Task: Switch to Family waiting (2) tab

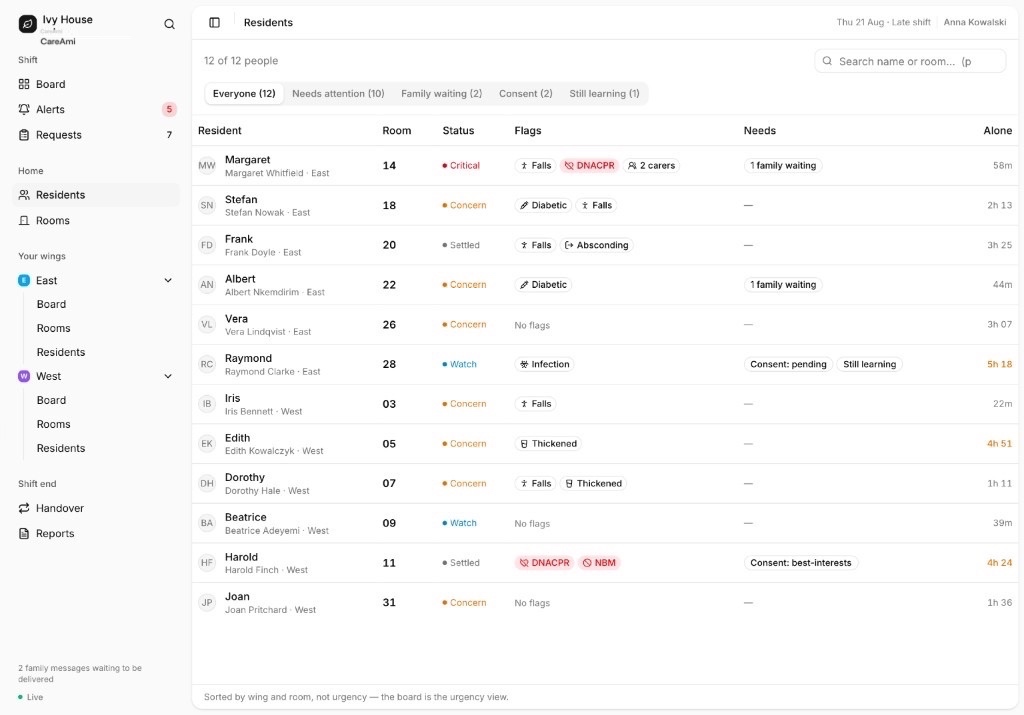Action: [441, 94]
